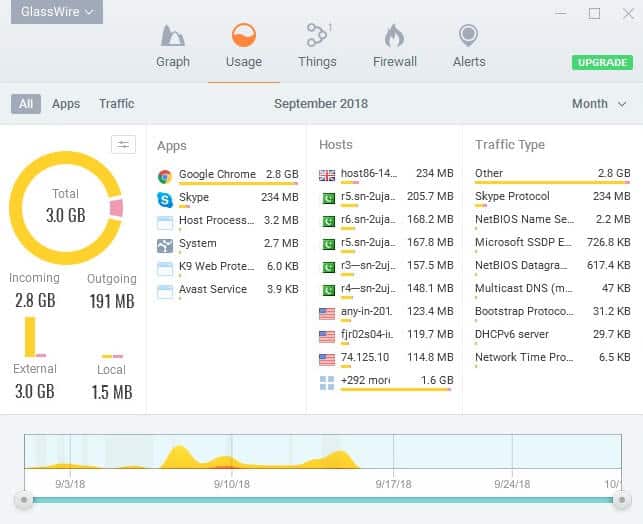
Task: Click the grid icon beside +292 more
Action: [327, 383]
